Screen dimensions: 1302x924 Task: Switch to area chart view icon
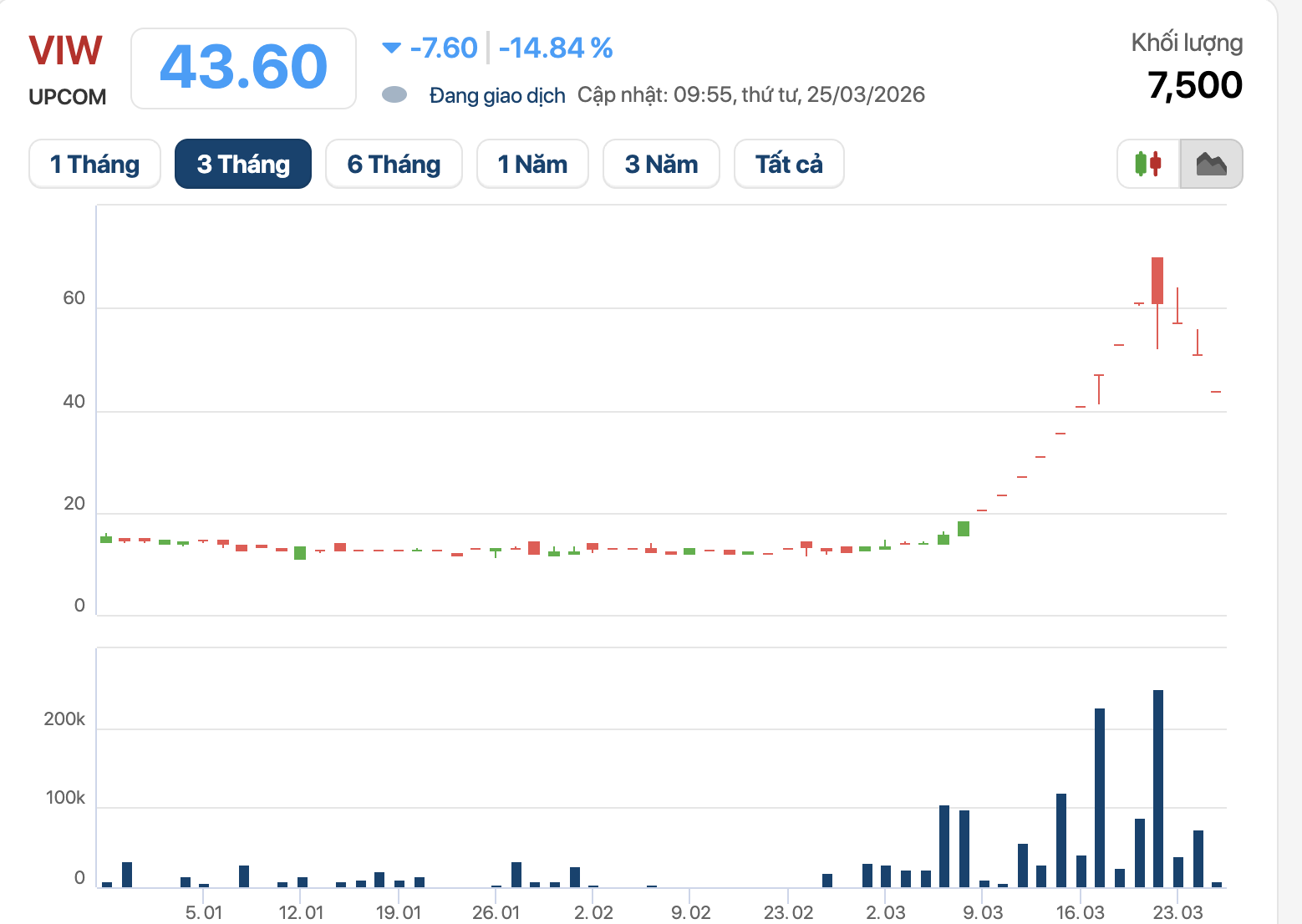pos(1211,164)
